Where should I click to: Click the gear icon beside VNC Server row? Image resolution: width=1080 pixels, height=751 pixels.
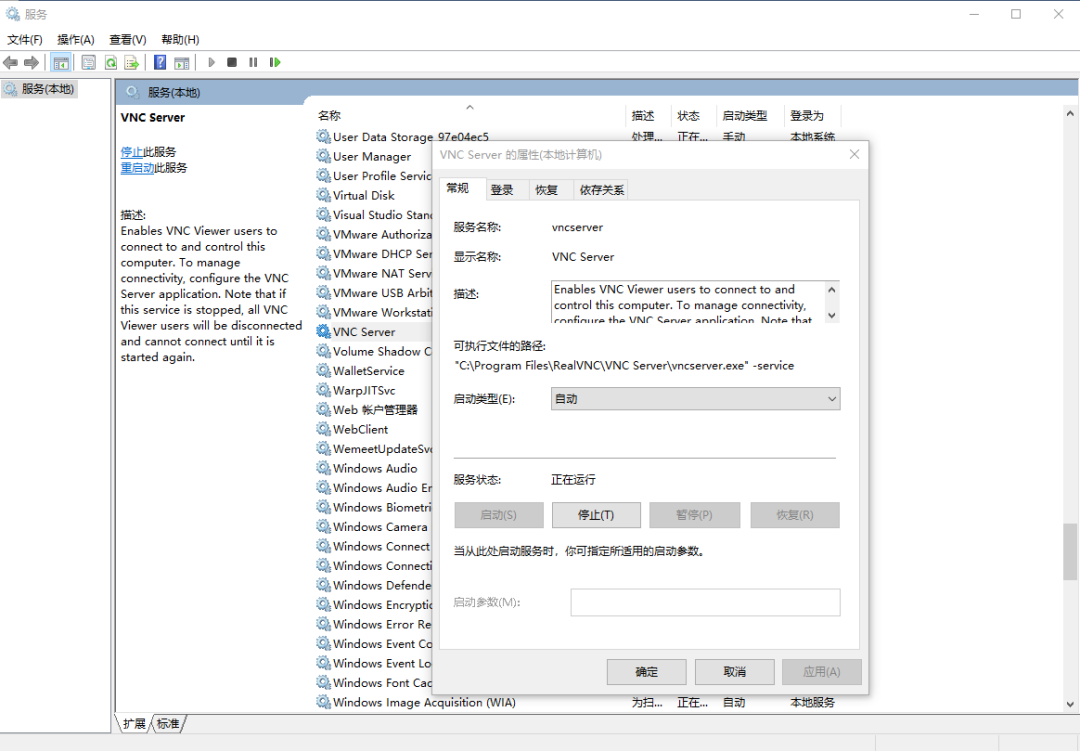[x=323, y=332]
